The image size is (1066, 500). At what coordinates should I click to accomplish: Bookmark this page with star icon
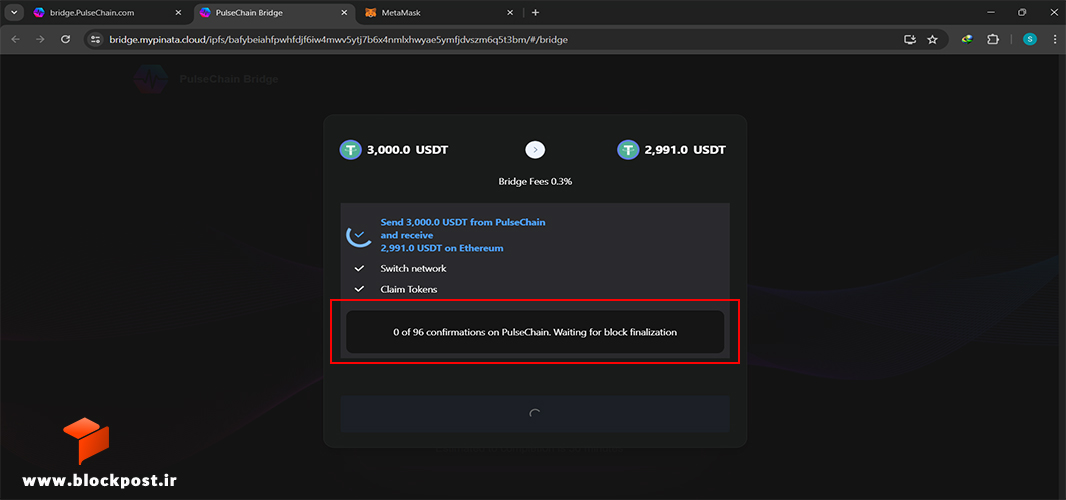(933, 39)
